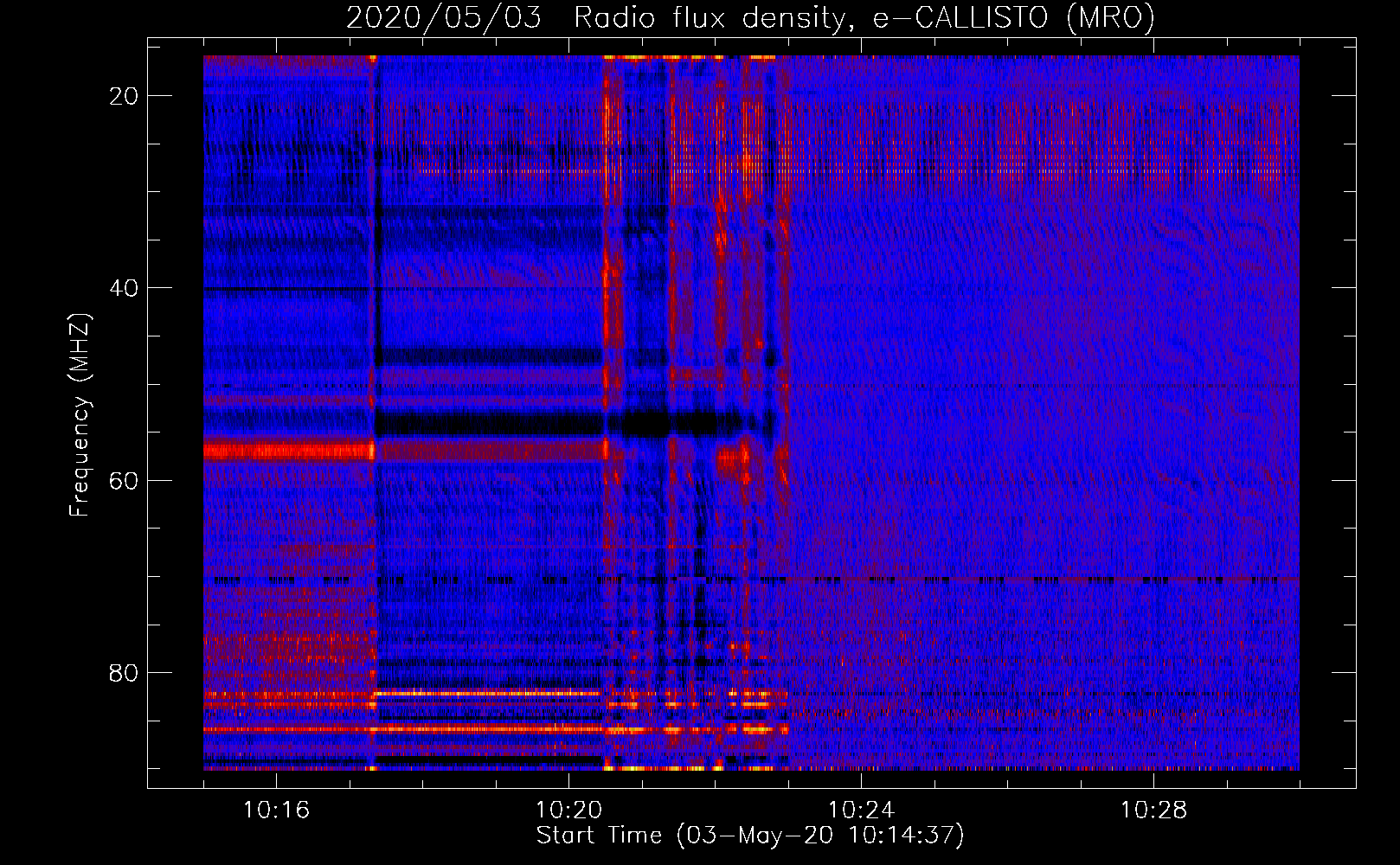Click the time tick label '10:24'
This screenshot has width=1400, height=865.
pos(861,810)
